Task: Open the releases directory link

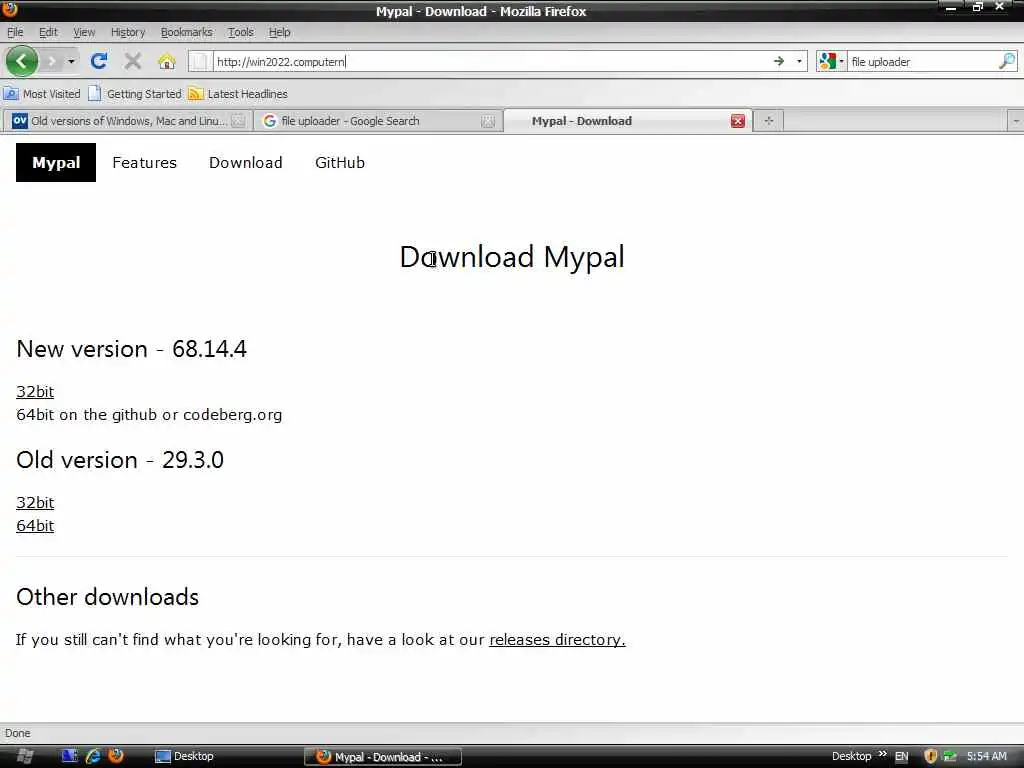Action: point(557,639)
